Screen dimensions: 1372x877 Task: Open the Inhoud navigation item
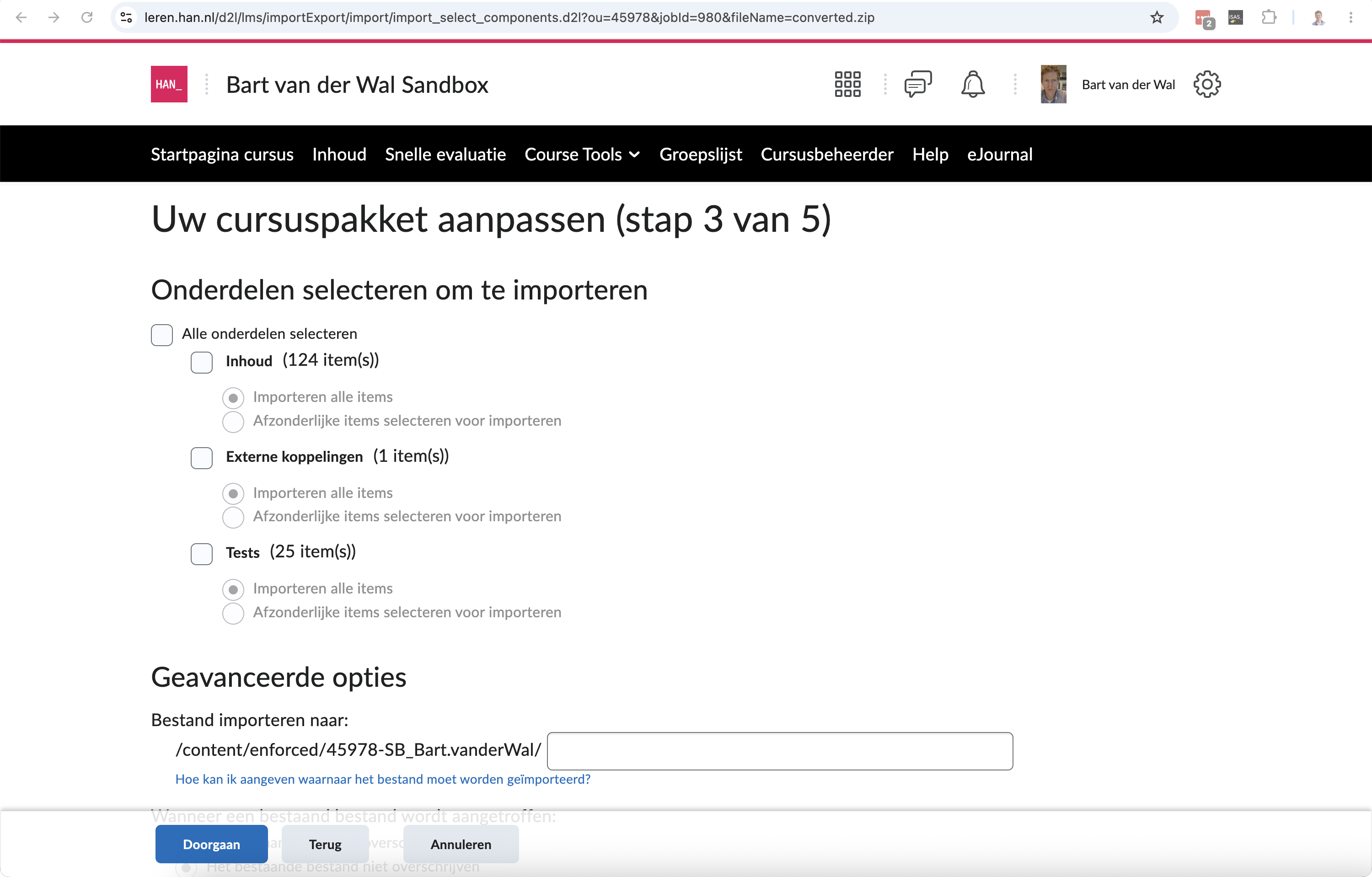coord(339,155)
